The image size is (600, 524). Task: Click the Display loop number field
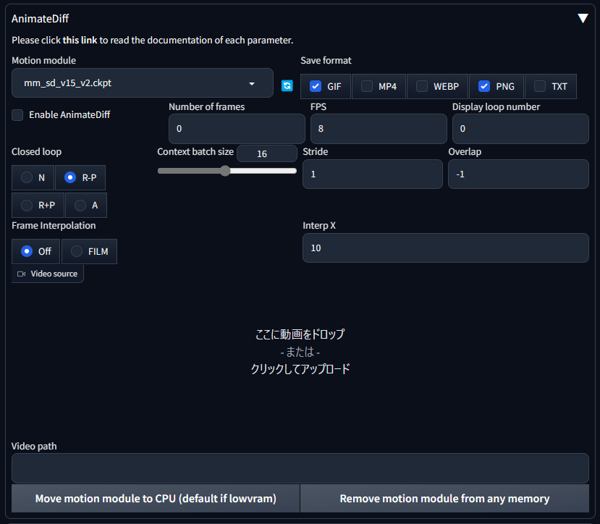(x=520, y=129)
